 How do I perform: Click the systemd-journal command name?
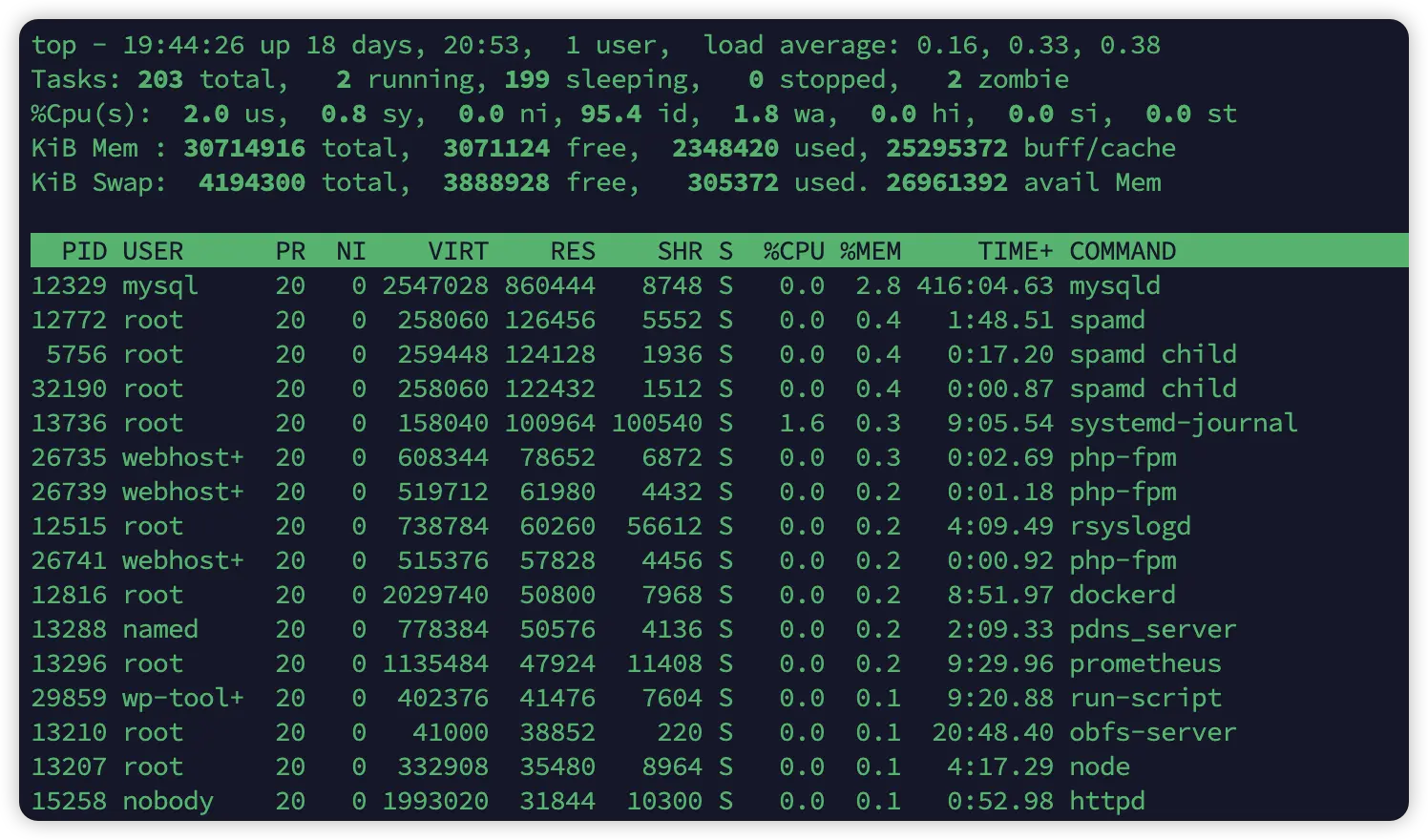coord(1183,423)
